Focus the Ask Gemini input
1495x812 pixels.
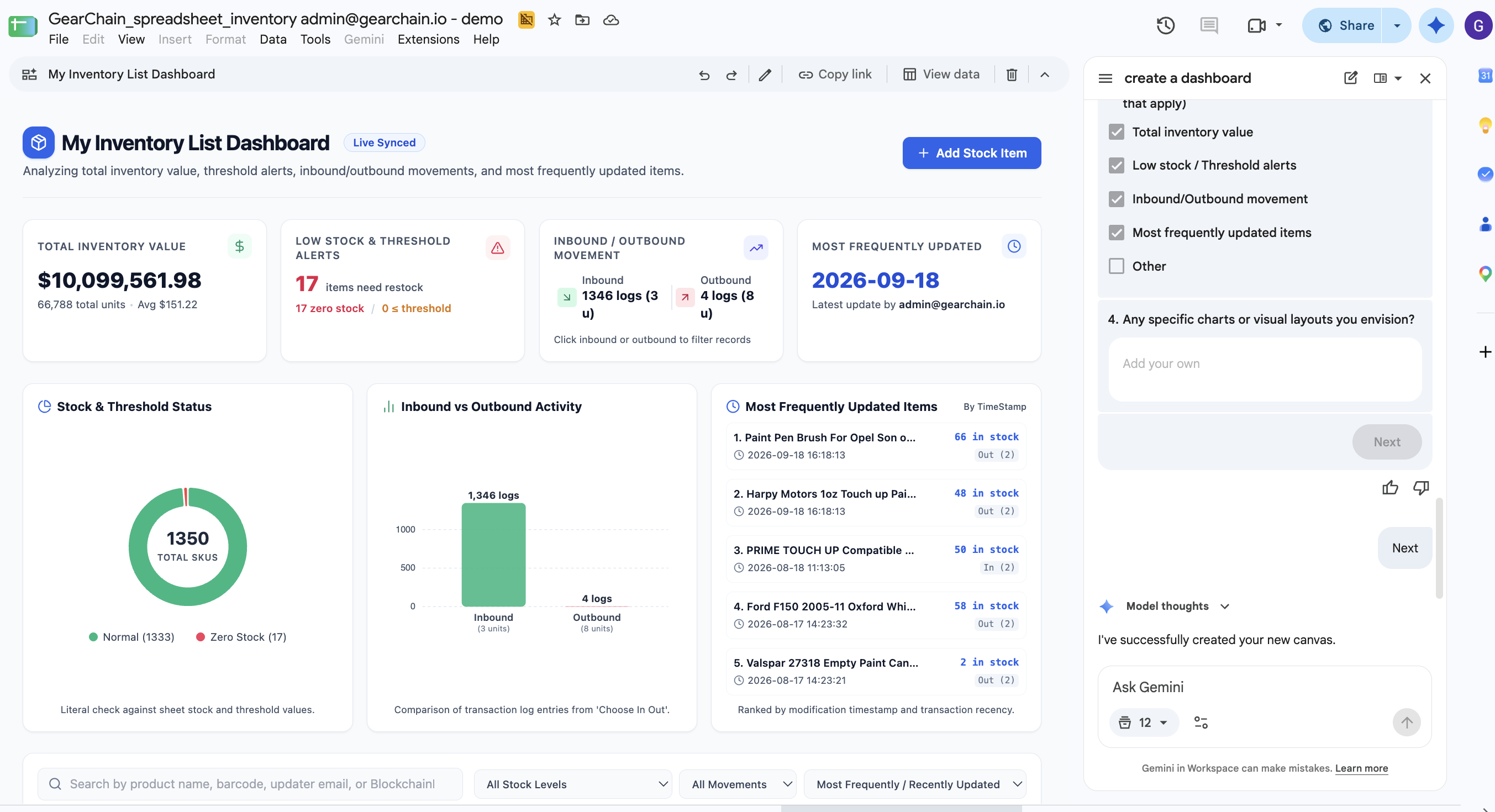[1264, 688]
